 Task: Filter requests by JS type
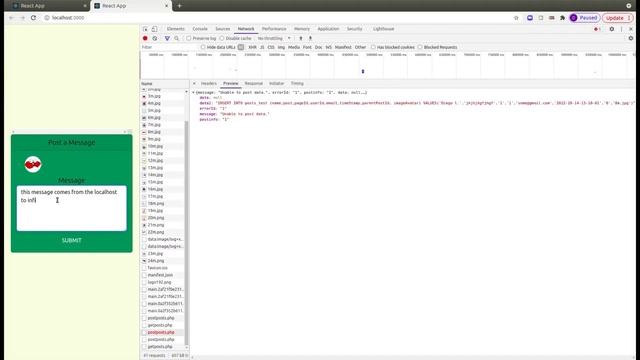pyautogui.click(x=262, y=47)
